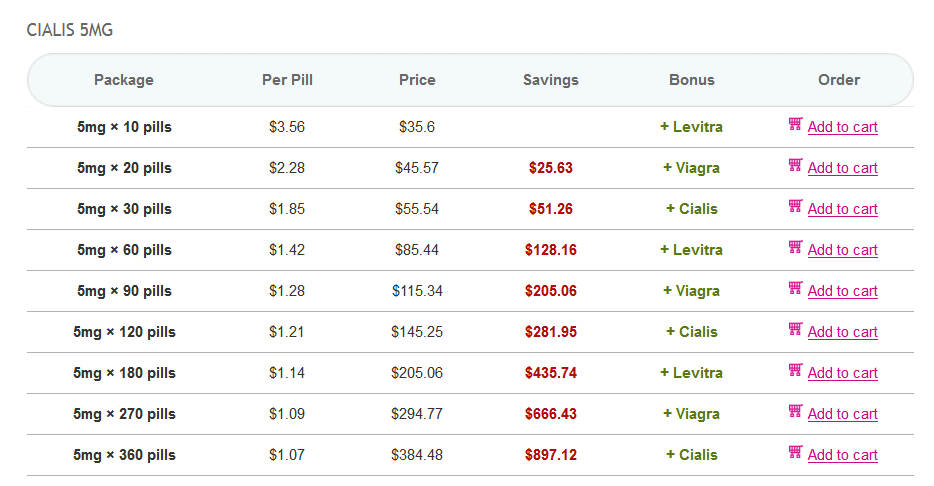Click cart icon in 5mg × 120 pills row
This screenshot has width=934, height=486.
point(795,330)
